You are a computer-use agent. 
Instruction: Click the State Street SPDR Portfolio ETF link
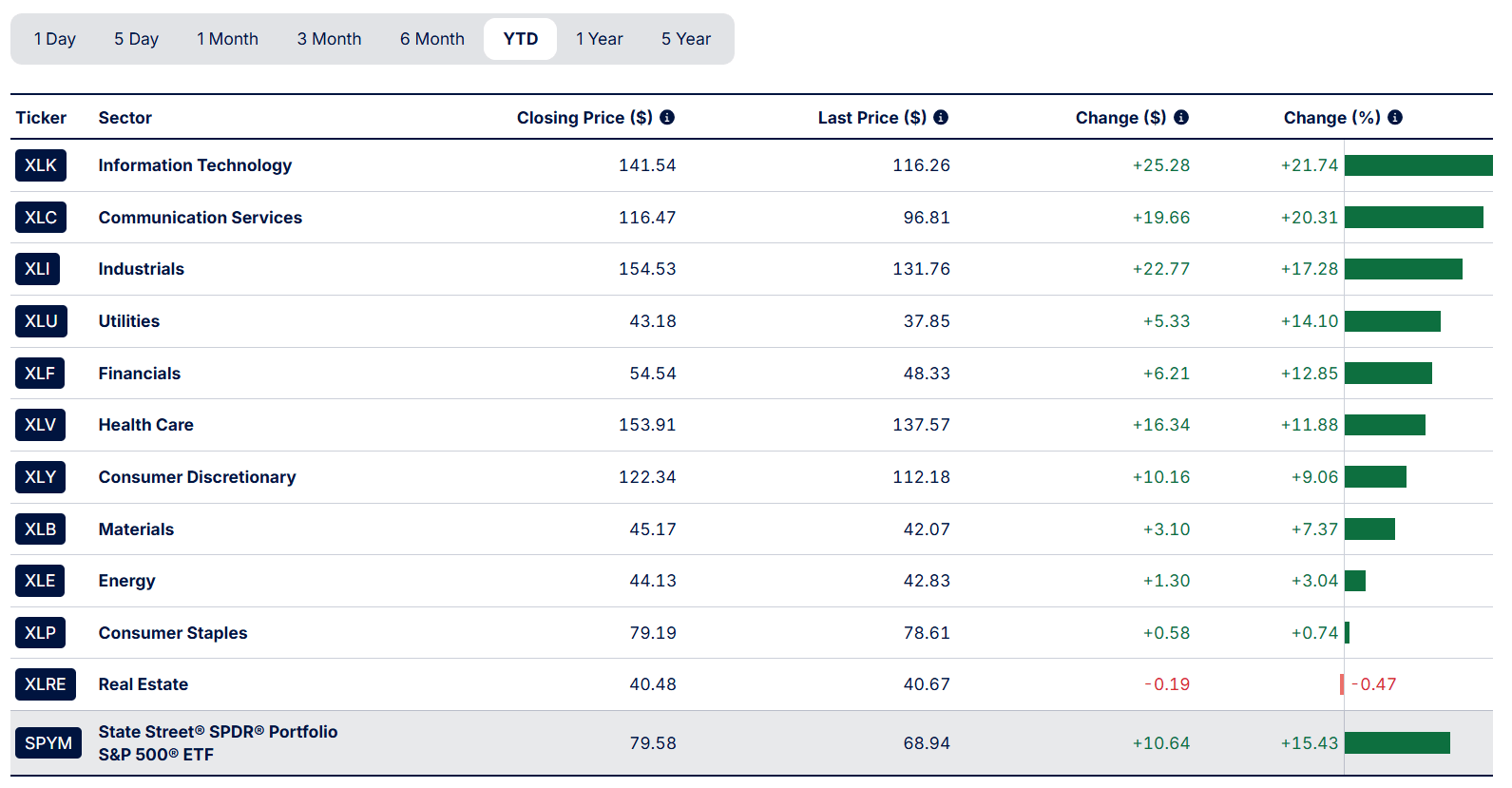(218, 743)
